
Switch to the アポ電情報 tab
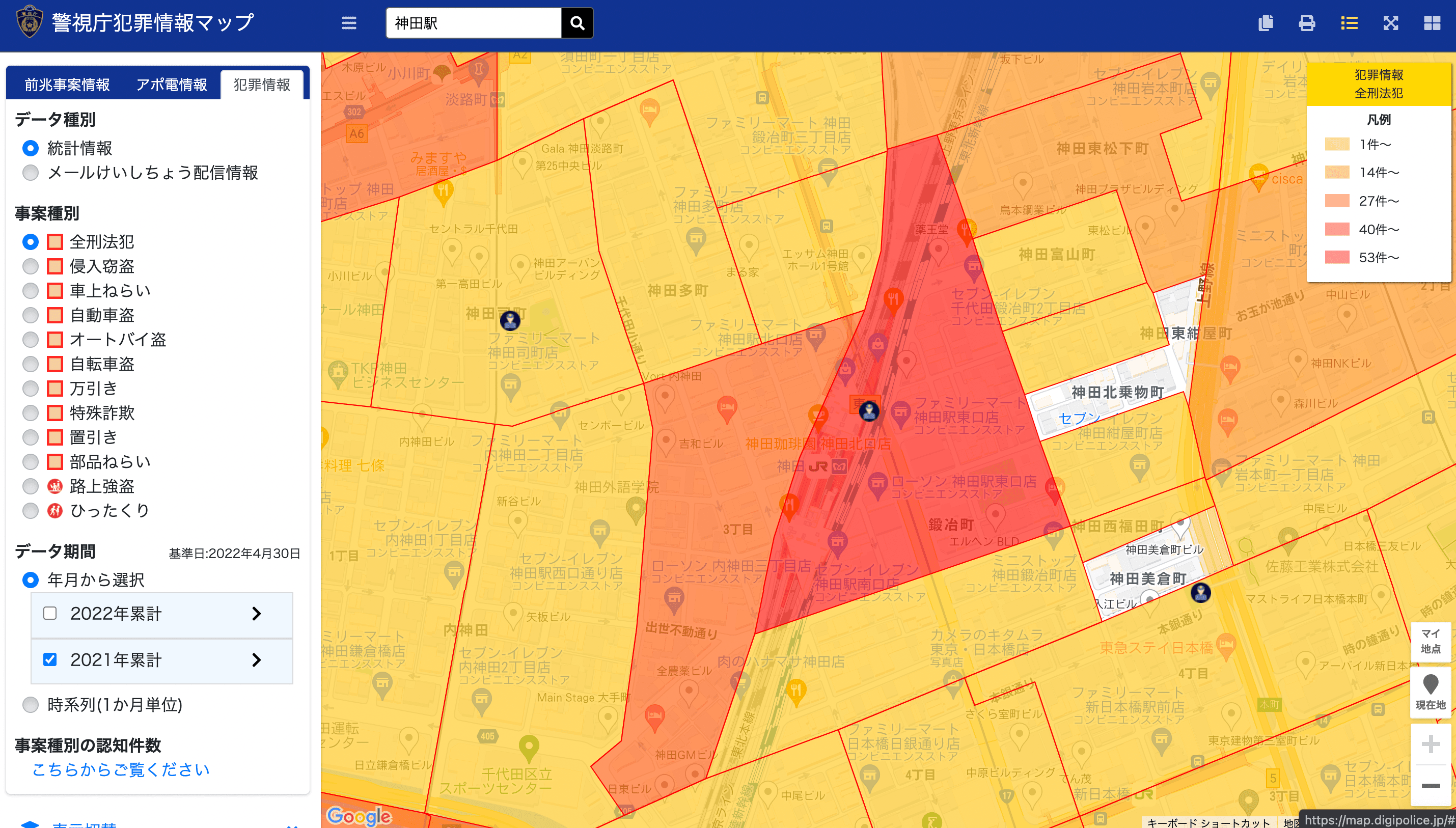pos(171,85)
